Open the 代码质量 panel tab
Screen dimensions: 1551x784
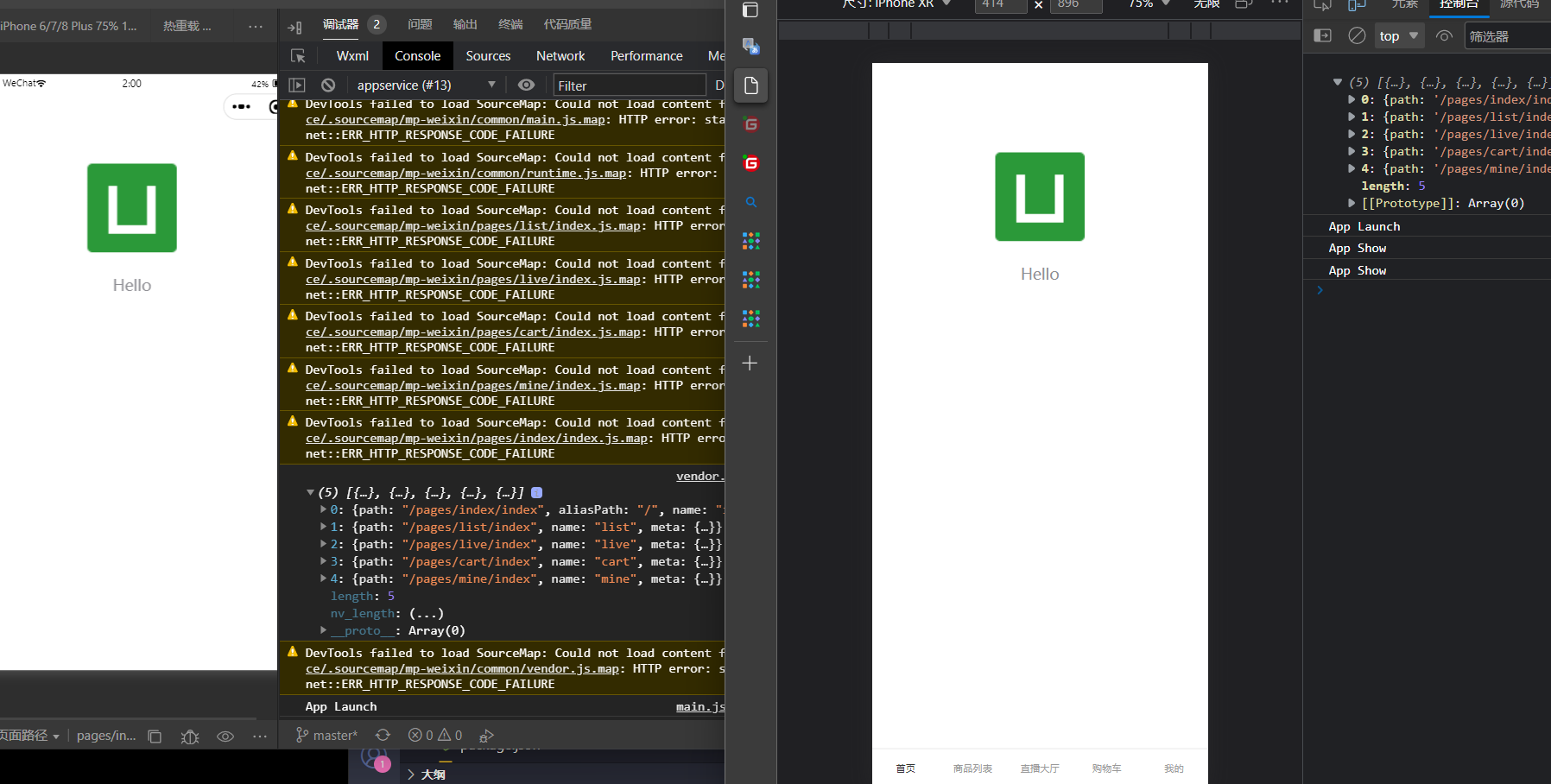(x=567, y=24)
